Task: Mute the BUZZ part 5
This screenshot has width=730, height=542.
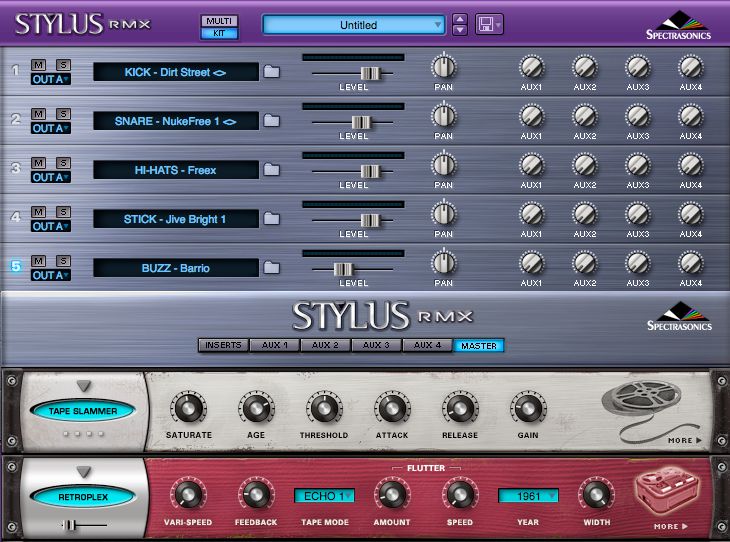Action: tap(38, 261)
